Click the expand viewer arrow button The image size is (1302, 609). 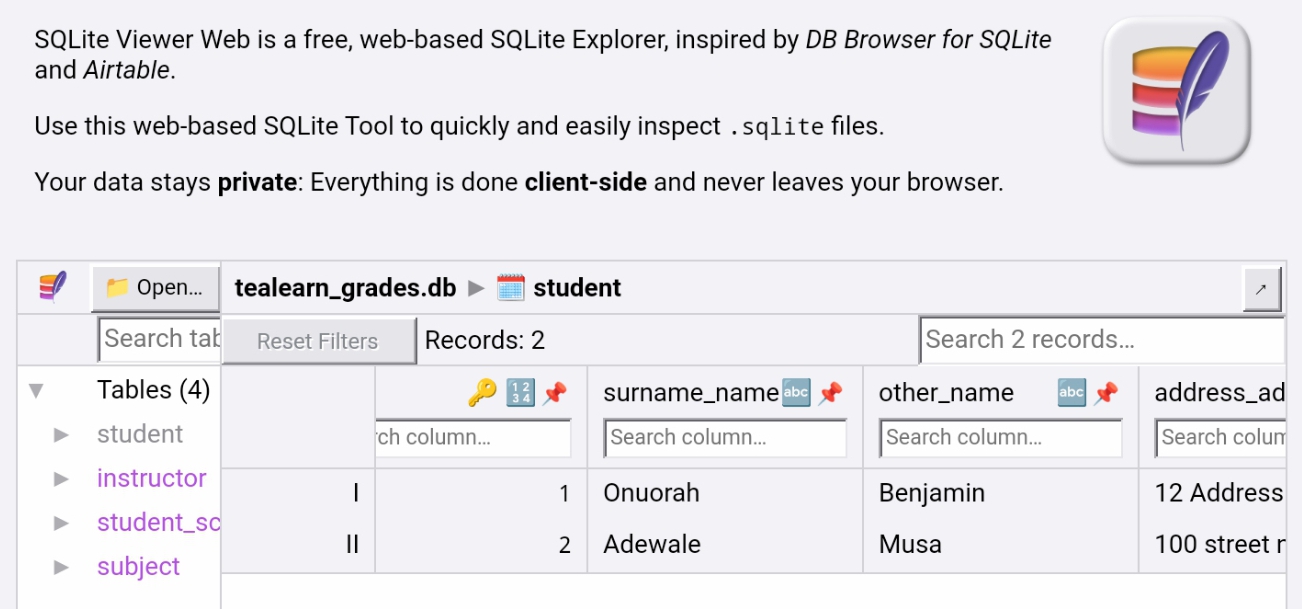(x=1261, y=289)
